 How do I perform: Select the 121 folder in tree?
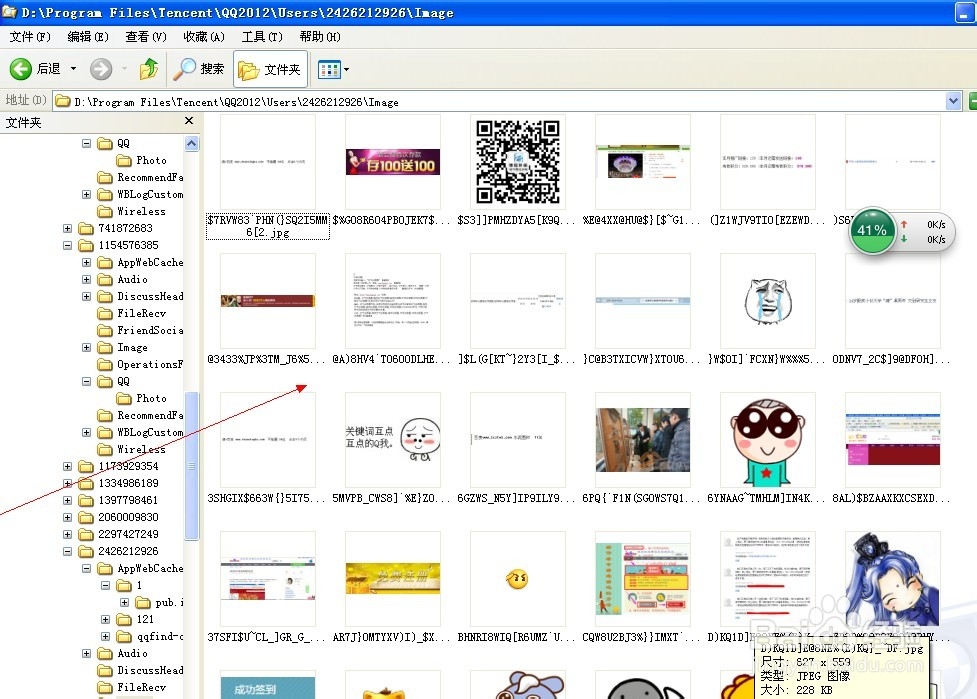tap(145, 619)
